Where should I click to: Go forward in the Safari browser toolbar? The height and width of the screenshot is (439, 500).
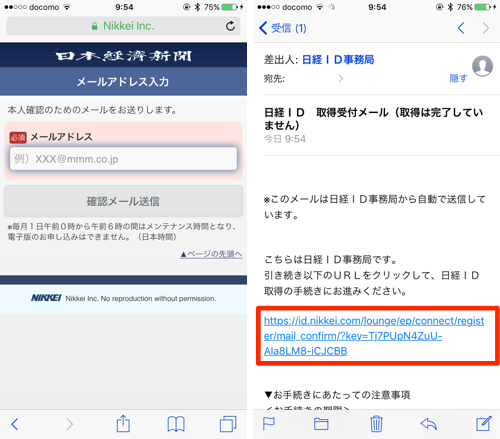(x=69, y=424)
